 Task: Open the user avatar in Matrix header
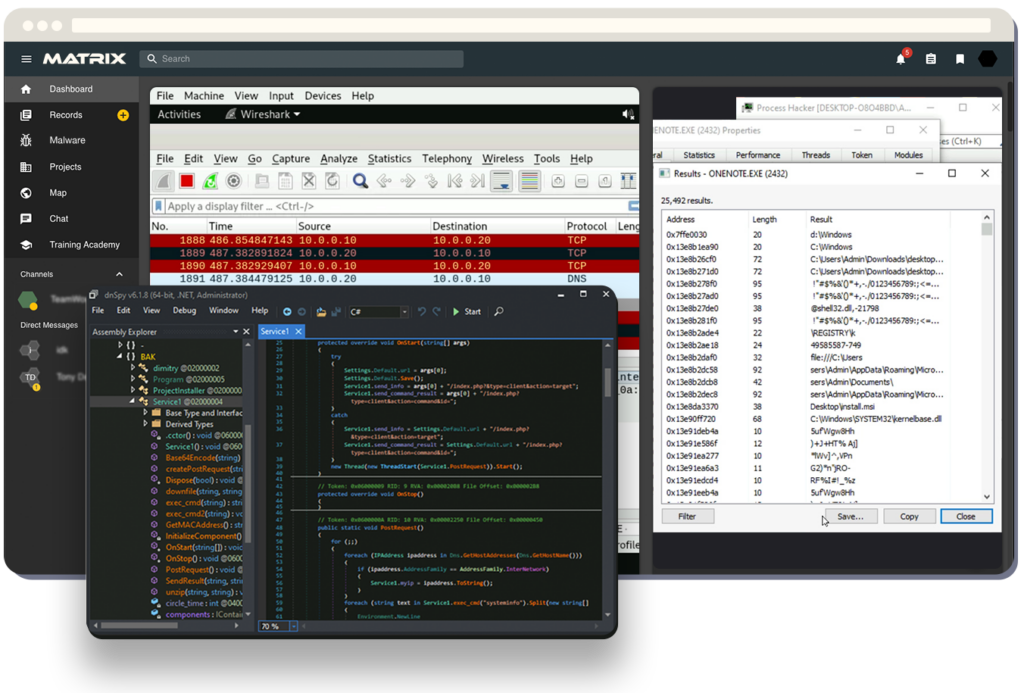click(x=987, y=59)
